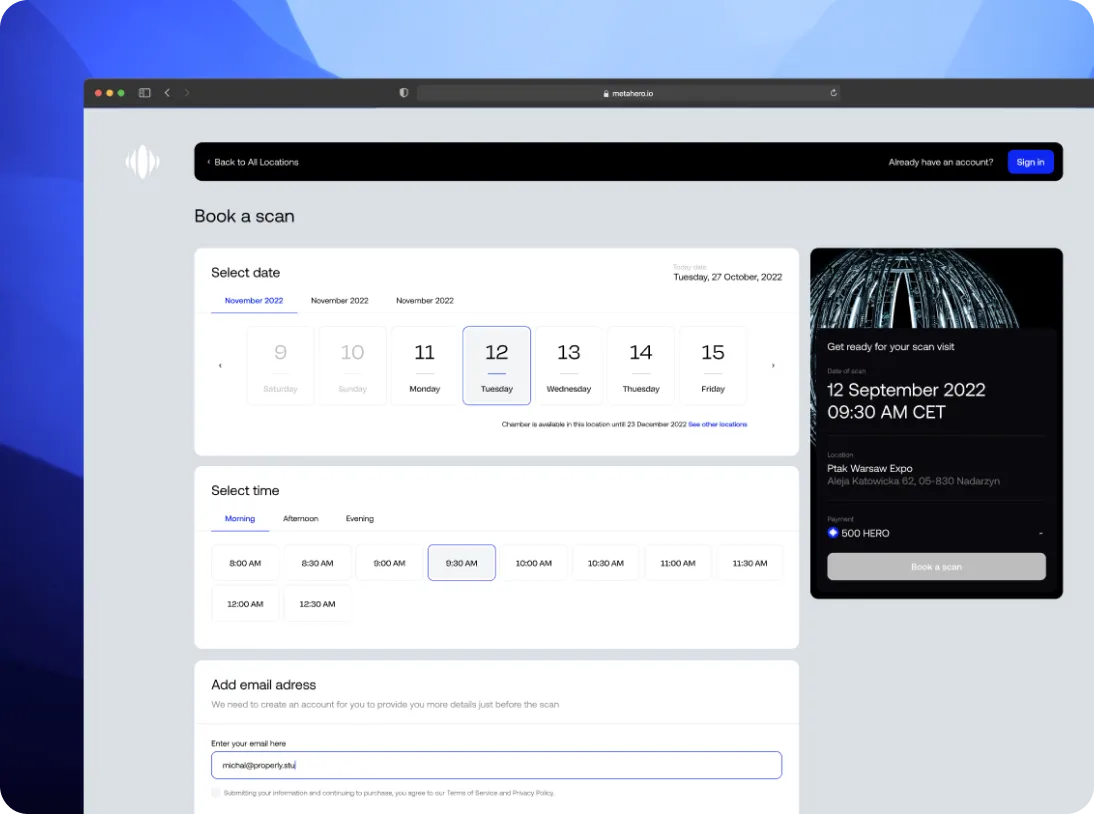This screenshot has height=814, width=1094.
Task: Click the browser back arrow
Action: [167, 92]
